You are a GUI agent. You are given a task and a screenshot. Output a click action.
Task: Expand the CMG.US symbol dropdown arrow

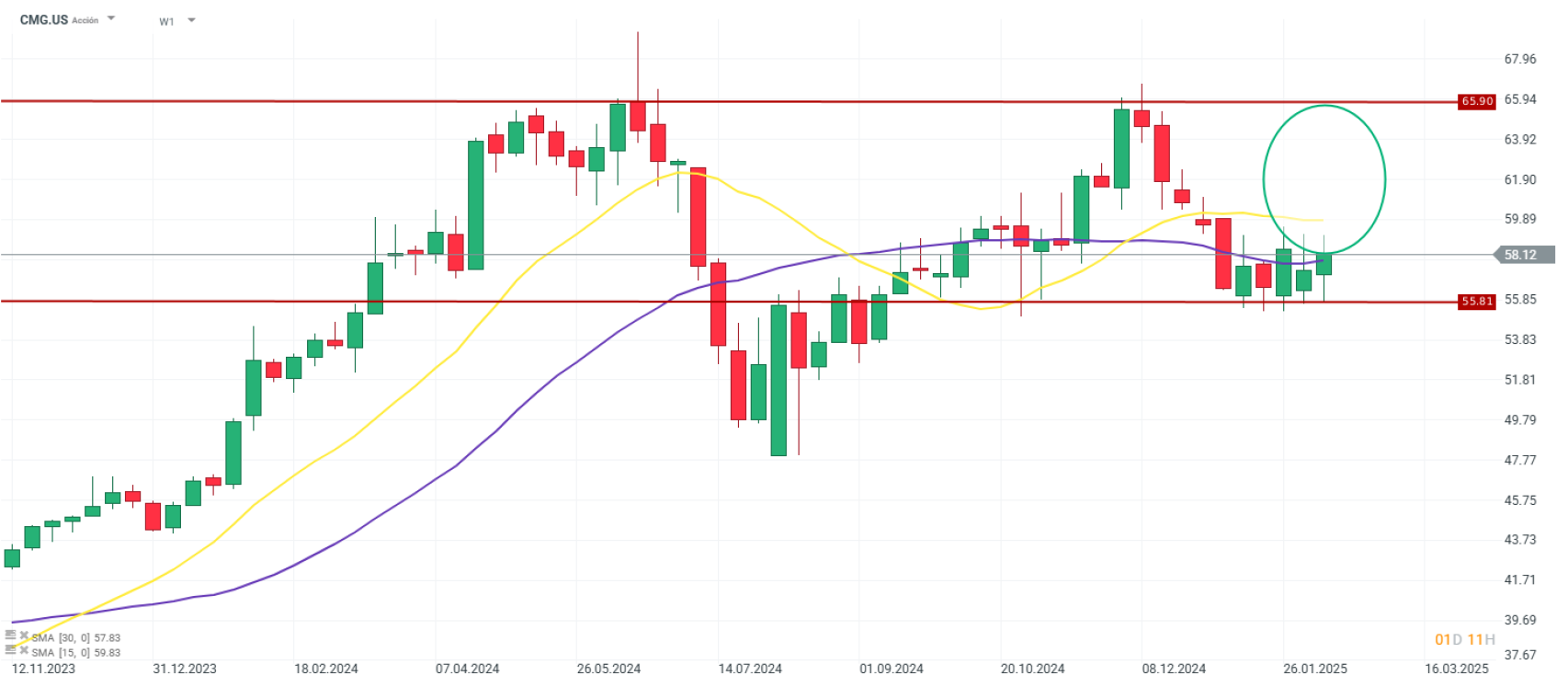click(x=111, y=18)
